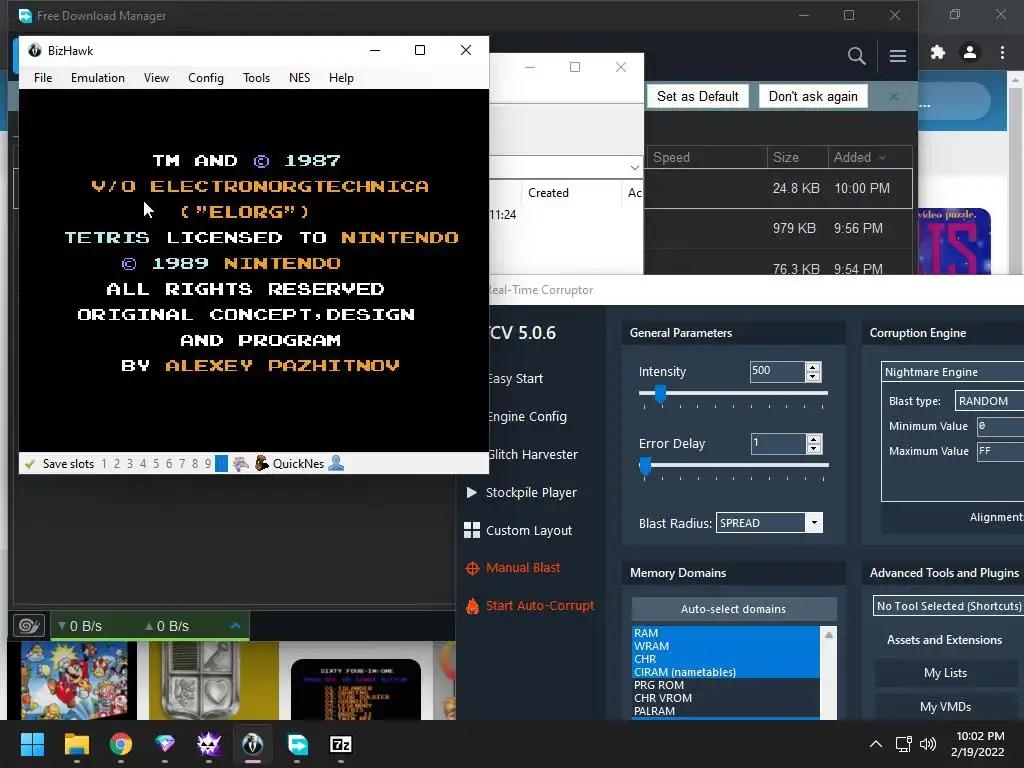Click Start Auto-Corrupt flame button
Screen dimensions: 1024x768
[530, 605]
